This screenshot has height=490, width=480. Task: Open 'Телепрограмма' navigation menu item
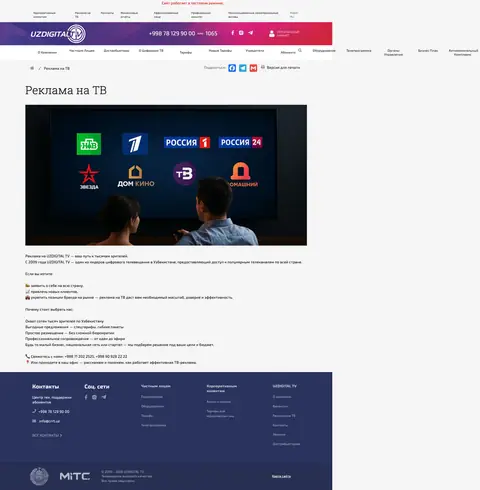click(359, 51)
